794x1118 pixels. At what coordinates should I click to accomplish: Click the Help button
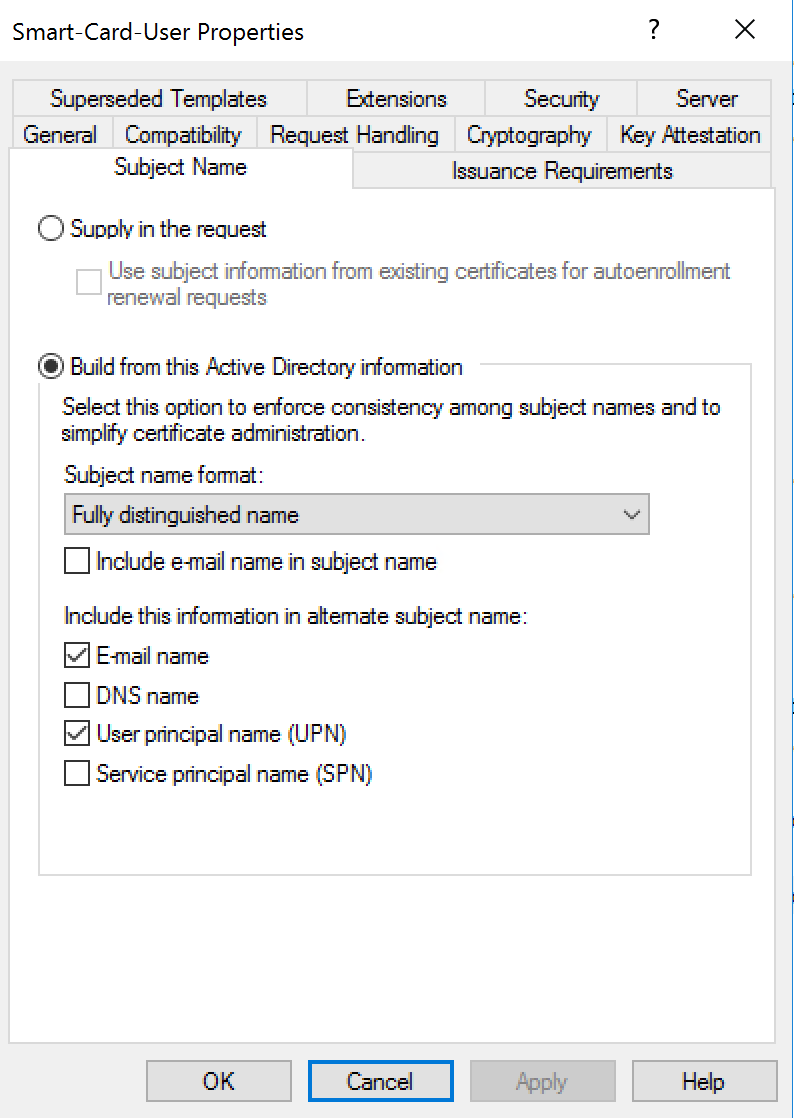703,1081
